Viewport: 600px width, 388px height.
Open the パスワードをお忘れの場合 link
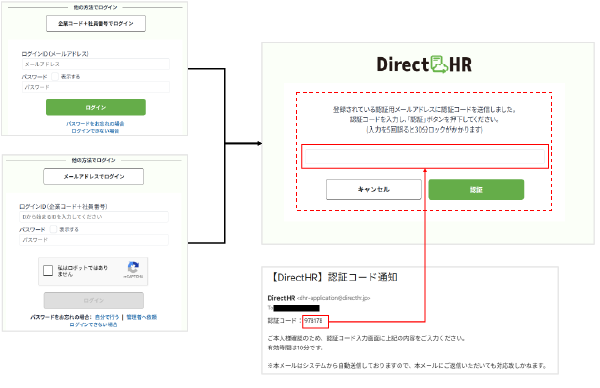[x=95, y=124]
